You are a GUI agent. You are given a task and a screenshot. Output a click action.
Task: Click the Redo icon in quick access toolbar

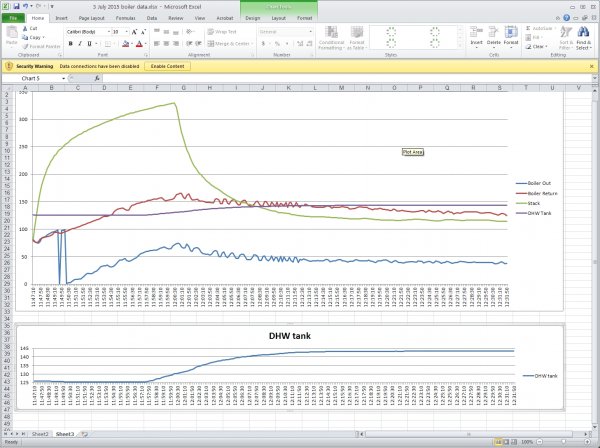click(x=38, y=6)
